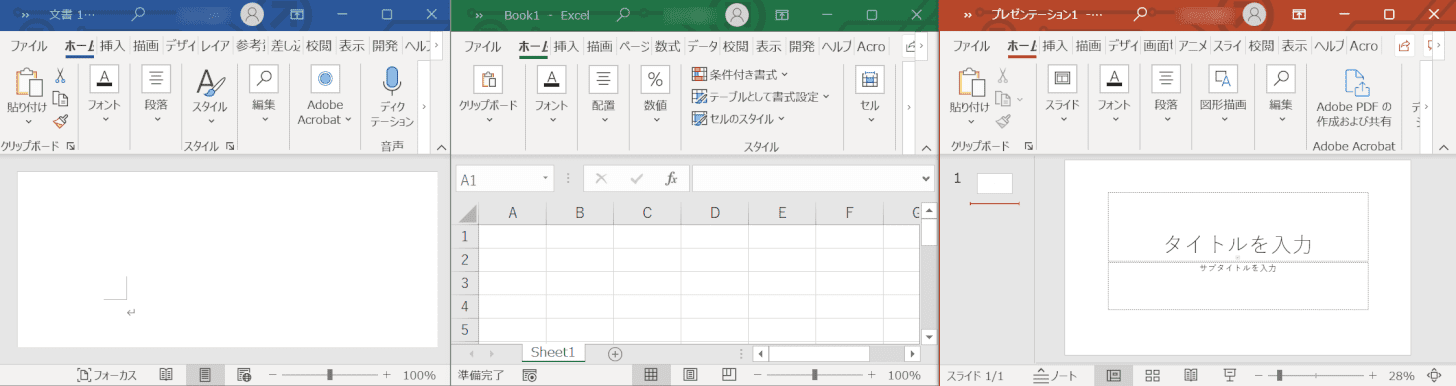Toggle ノート notes pane in PowerPoint

(x=1056, y=375)
